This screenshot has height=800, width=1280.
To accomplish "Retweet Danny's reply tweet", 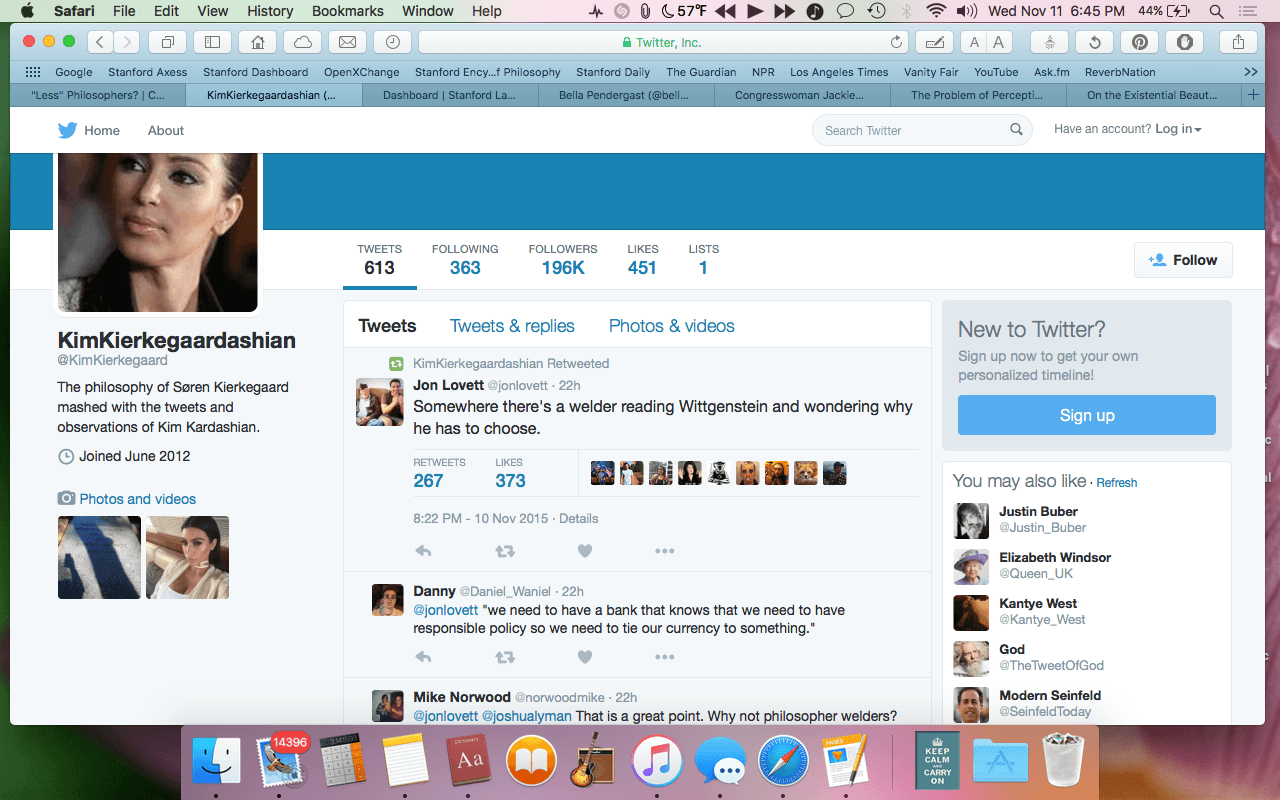I will 505,657.
